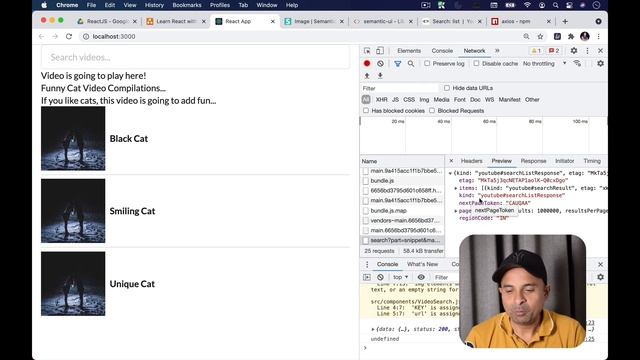The image size is (640, 360).
Task: Open a new Chrome tab with plus
Action: pos(565,21)
